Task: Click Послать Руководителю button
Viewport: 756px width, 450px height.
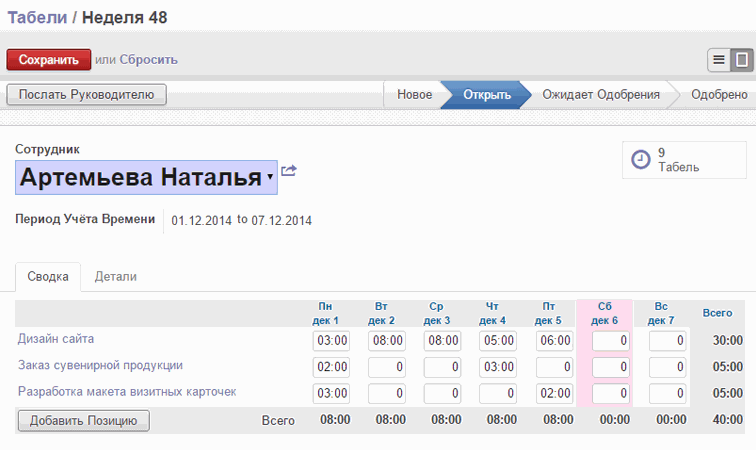Action: click(x=86, y=95)
